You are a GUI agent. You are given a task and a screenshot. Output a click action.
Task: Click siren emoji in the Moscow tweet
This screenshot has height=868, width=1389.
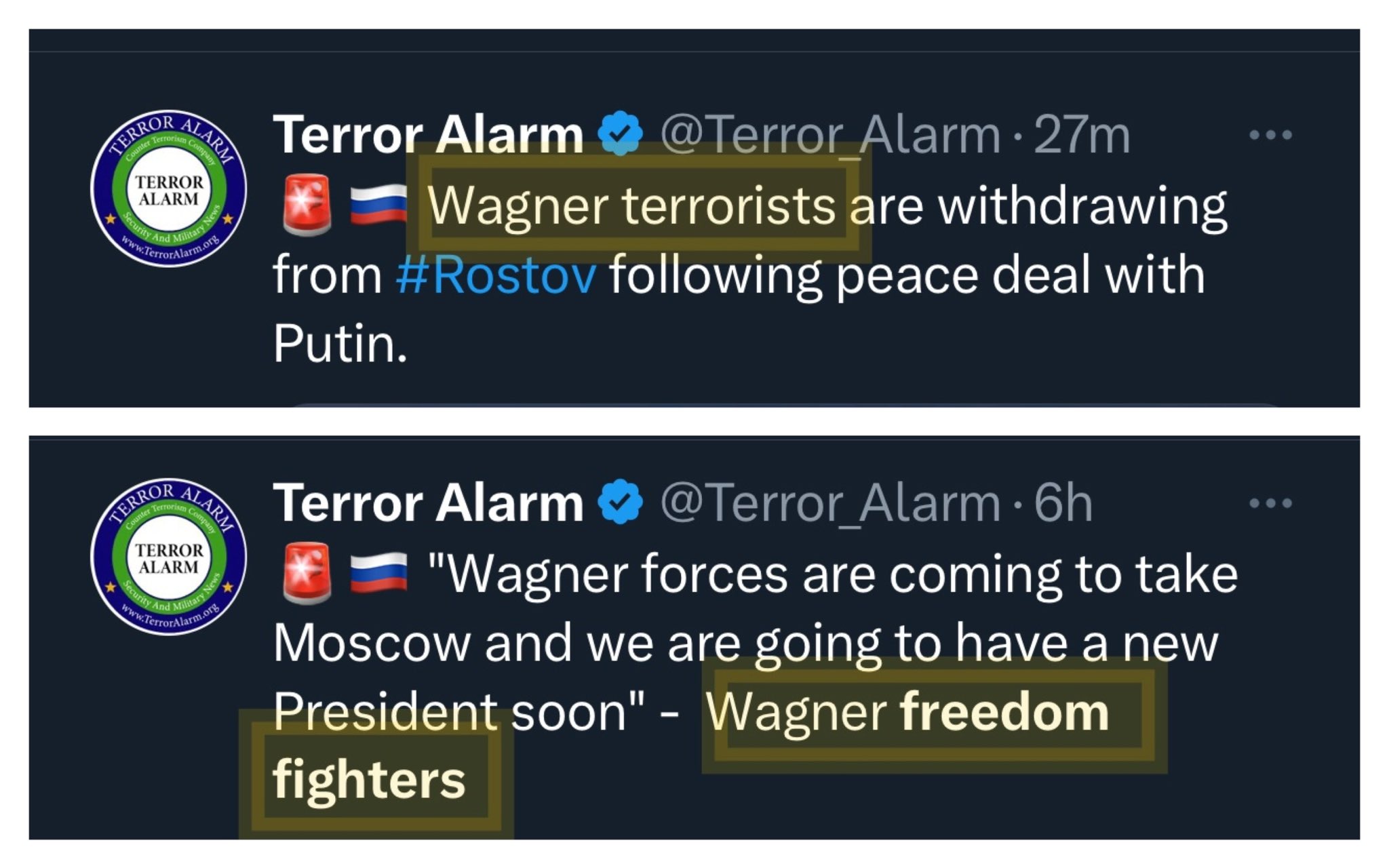click(307, 573)
